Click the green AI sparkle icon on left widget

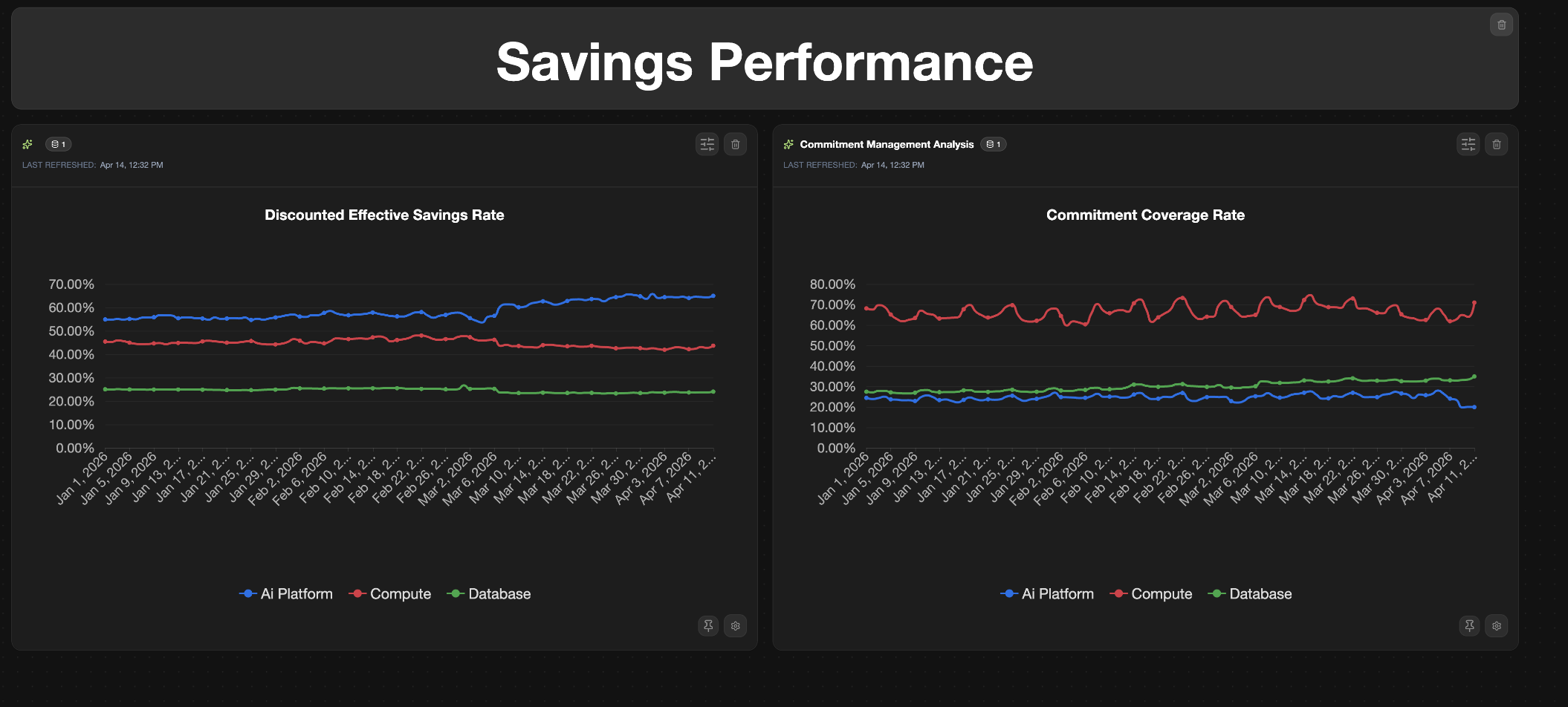point(27,144)
